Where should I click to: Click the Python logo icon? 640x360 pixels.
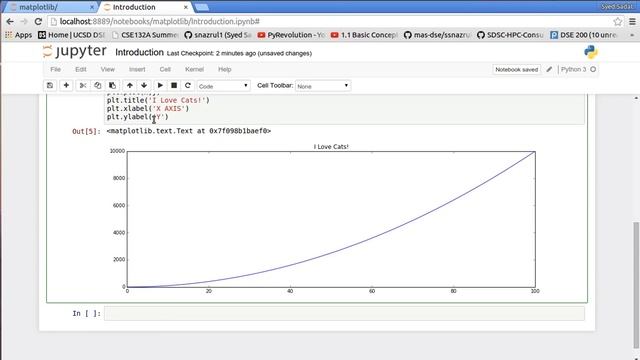click(x=591, y=52)
